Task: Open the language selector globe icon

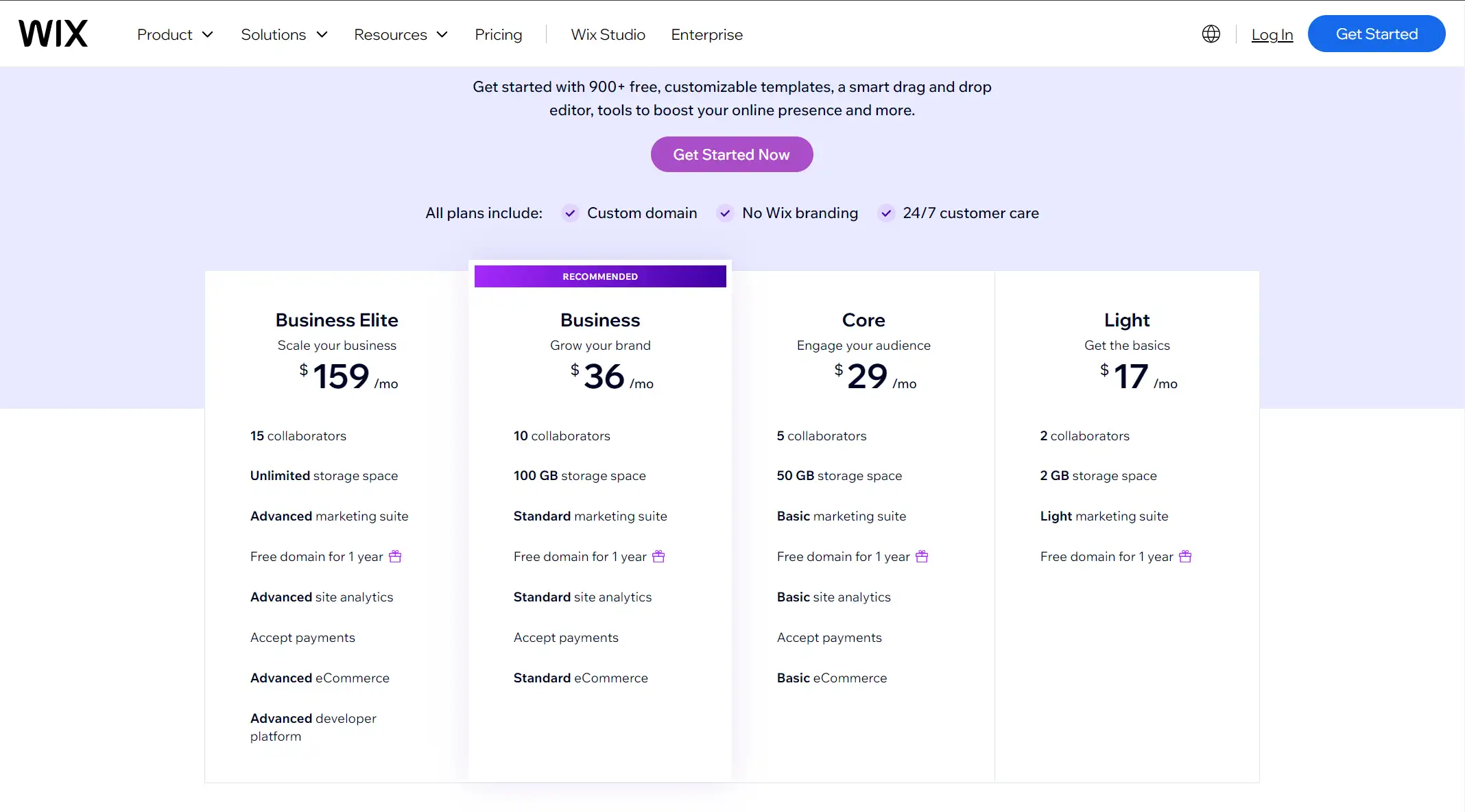Action: click(x=1211, y=34)
